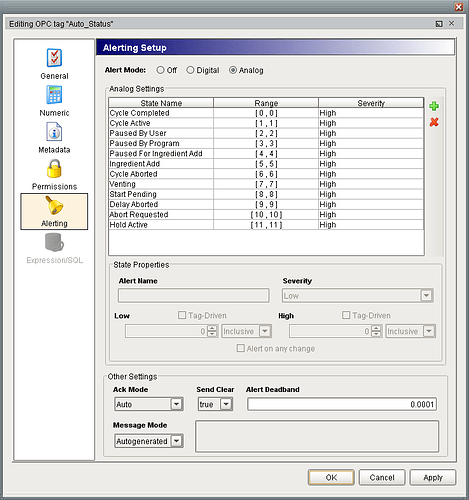Delete selected state with red X

(x=434, y=122)
